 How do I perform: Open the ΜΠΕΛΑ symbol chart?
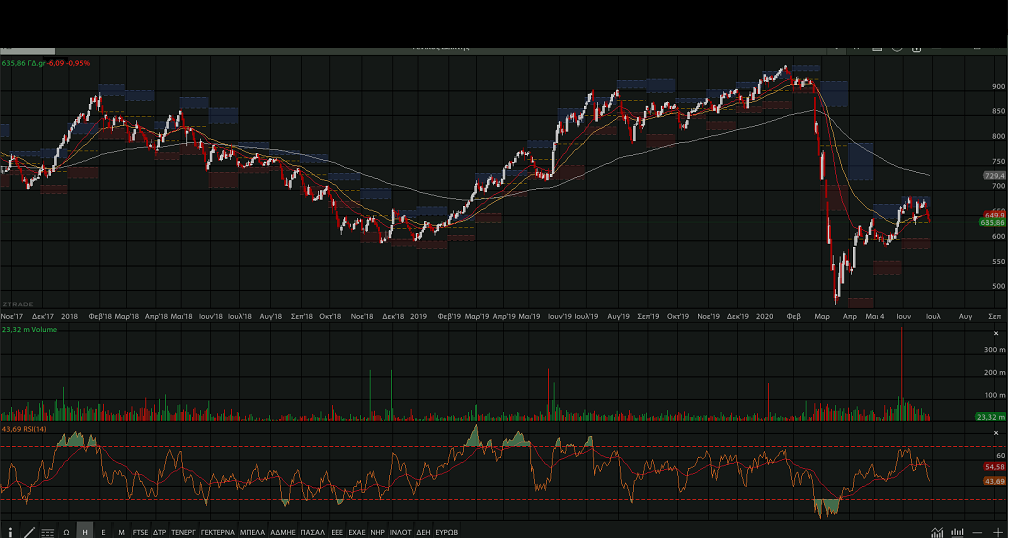coord(252,532)
